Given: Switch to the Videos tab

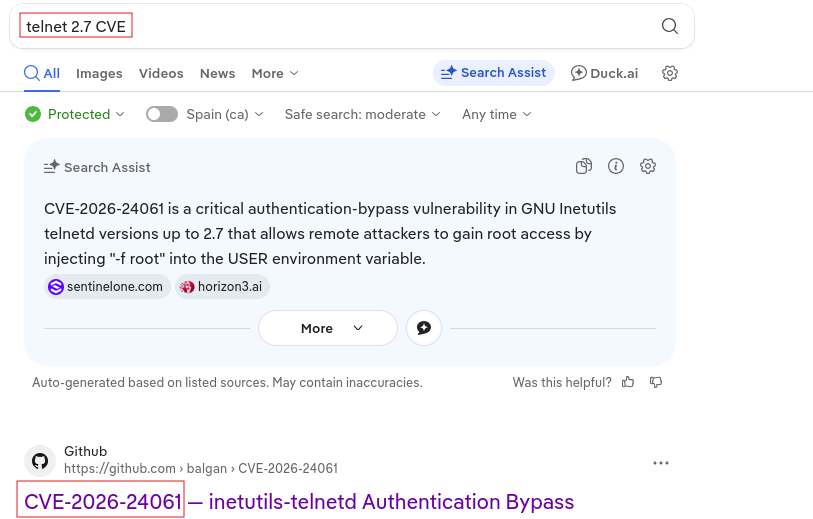Looking at the screenshot, I should point(161,74).
